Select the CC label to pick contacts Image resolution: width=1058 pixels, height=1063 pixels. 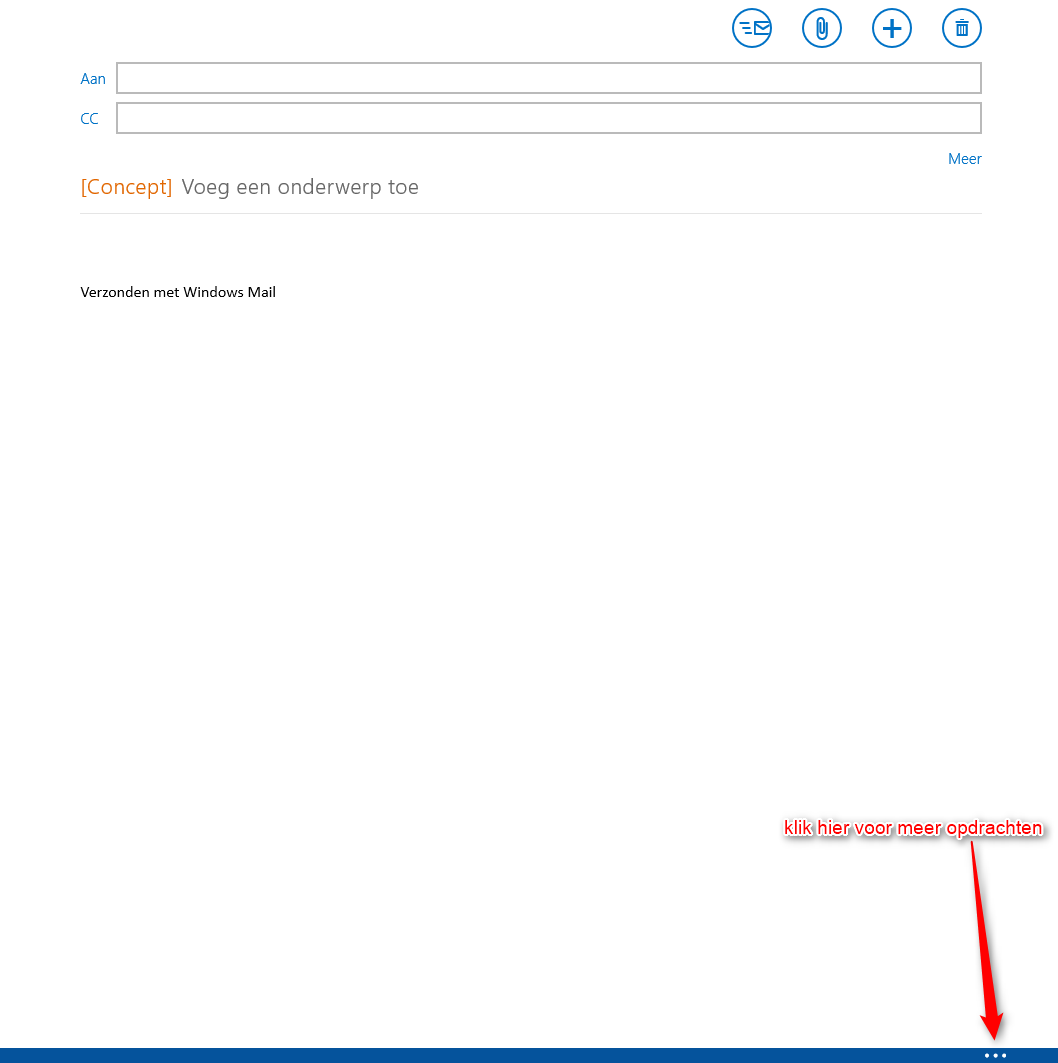[89, 119]
